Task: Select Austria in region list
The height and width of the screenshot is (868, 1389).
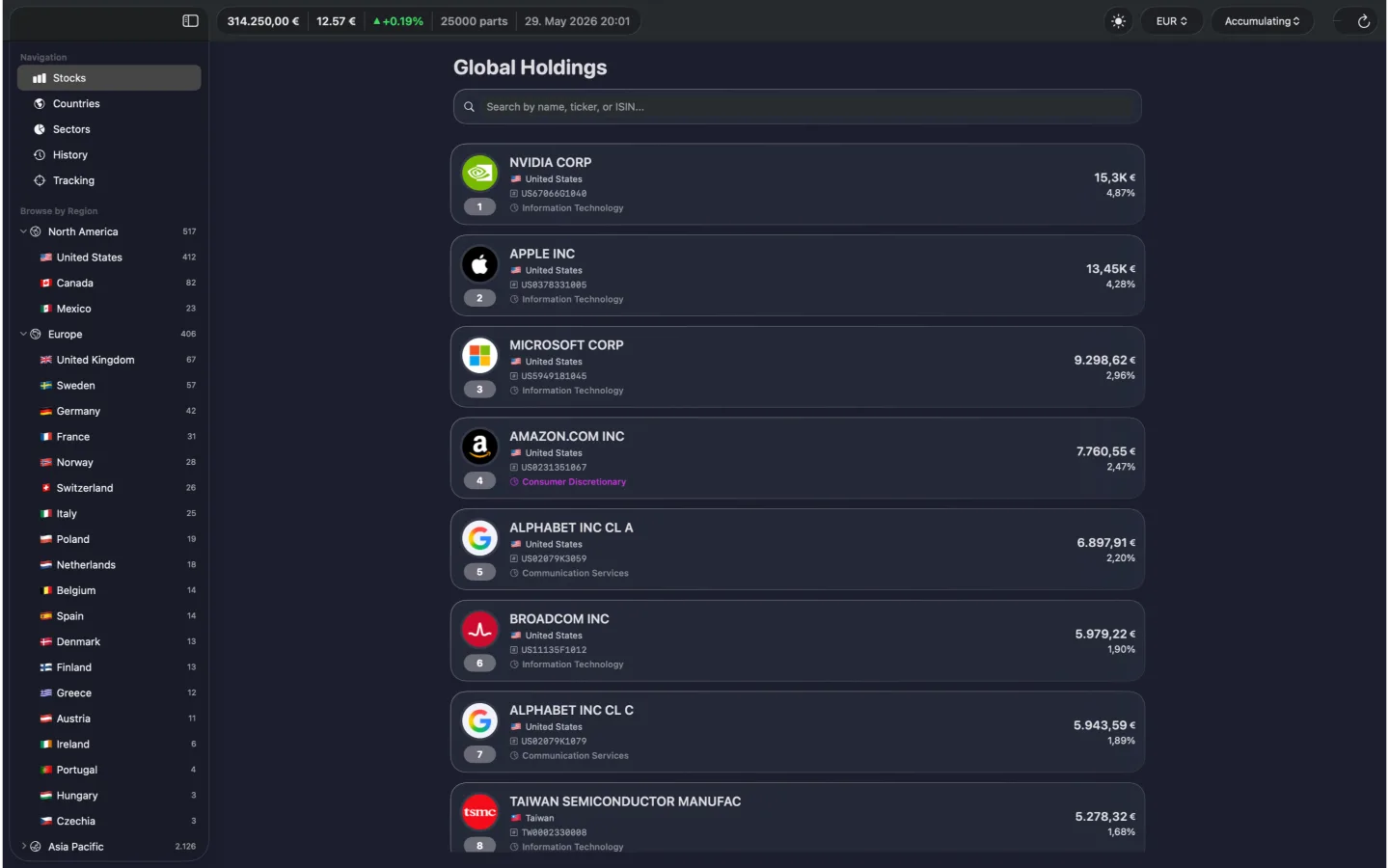Action: tap(109, 719)
